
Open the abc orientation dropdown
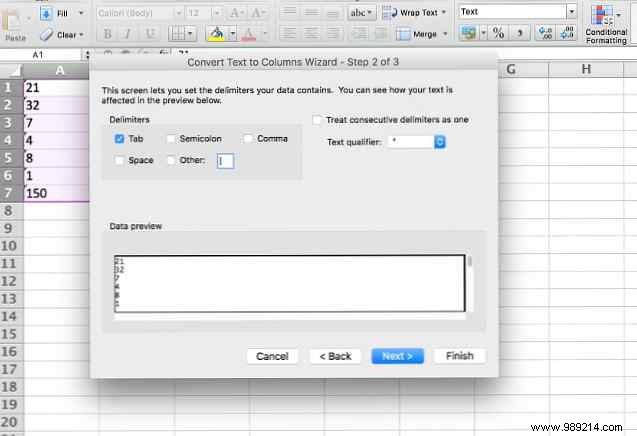click(x=360, y=13)
